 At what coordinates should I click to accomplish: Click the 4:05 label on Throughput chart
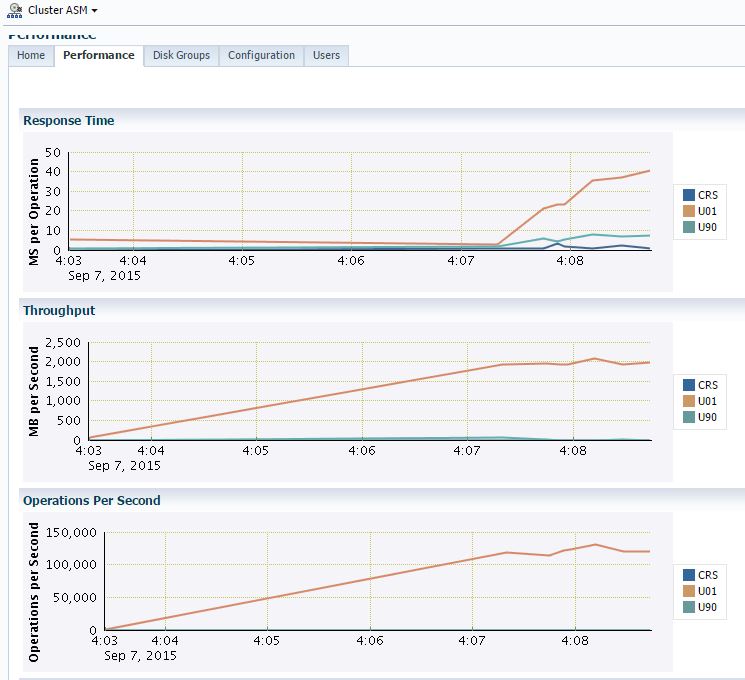coord(256,450)
